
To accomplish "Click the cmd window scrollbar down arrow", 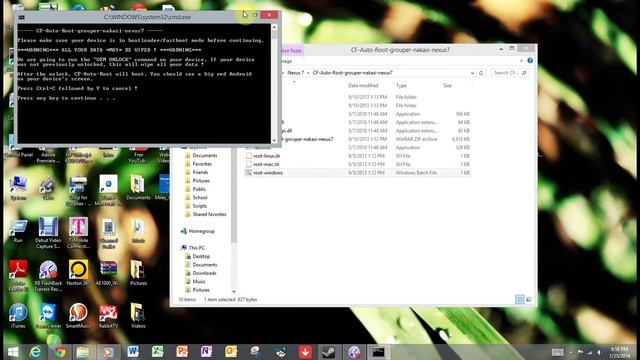I will click(274, 140).
